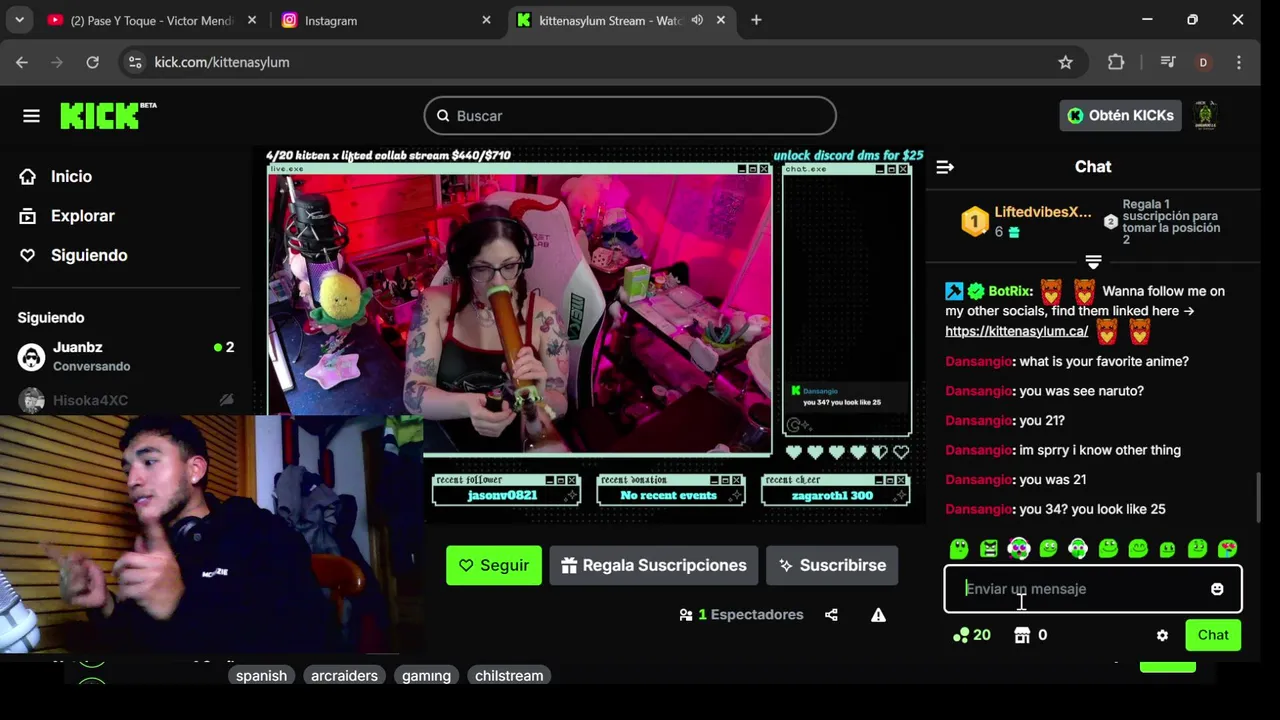Open browser extensions puzzle icon
This screenshot has height=720, width=1280.
(x=1116, y=62)
